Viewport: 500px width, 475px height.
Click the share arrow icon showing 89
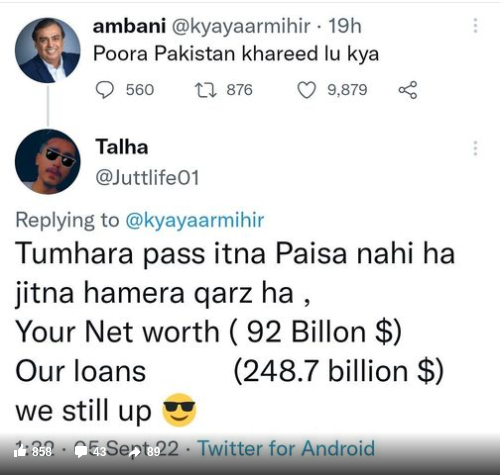[136, 452]
